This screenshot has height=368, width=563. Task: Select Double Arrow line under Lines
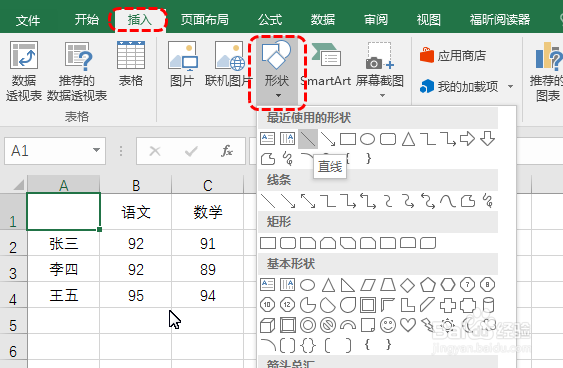308,201
